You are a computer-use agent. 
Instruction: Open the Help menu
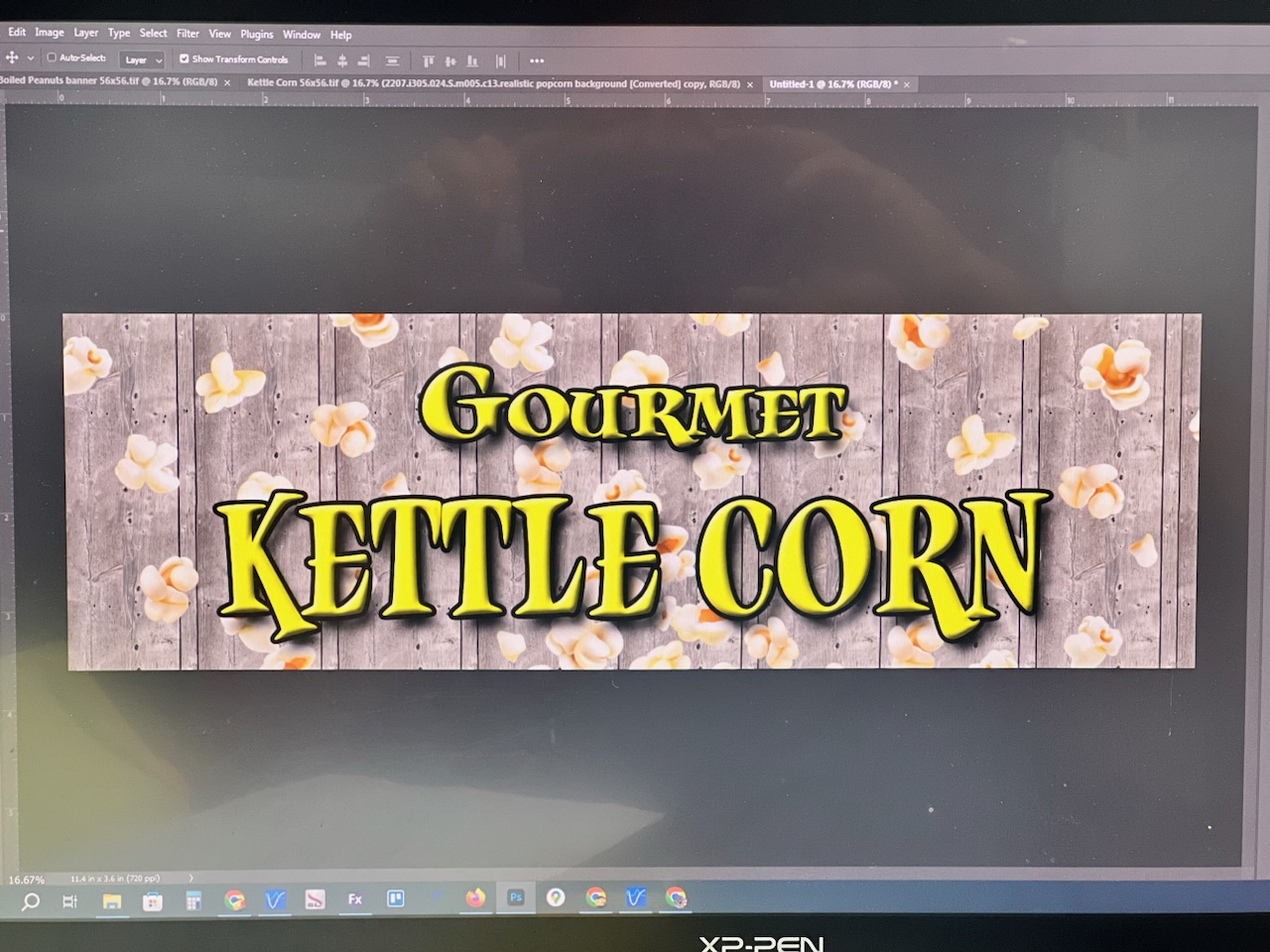point(341,34)
